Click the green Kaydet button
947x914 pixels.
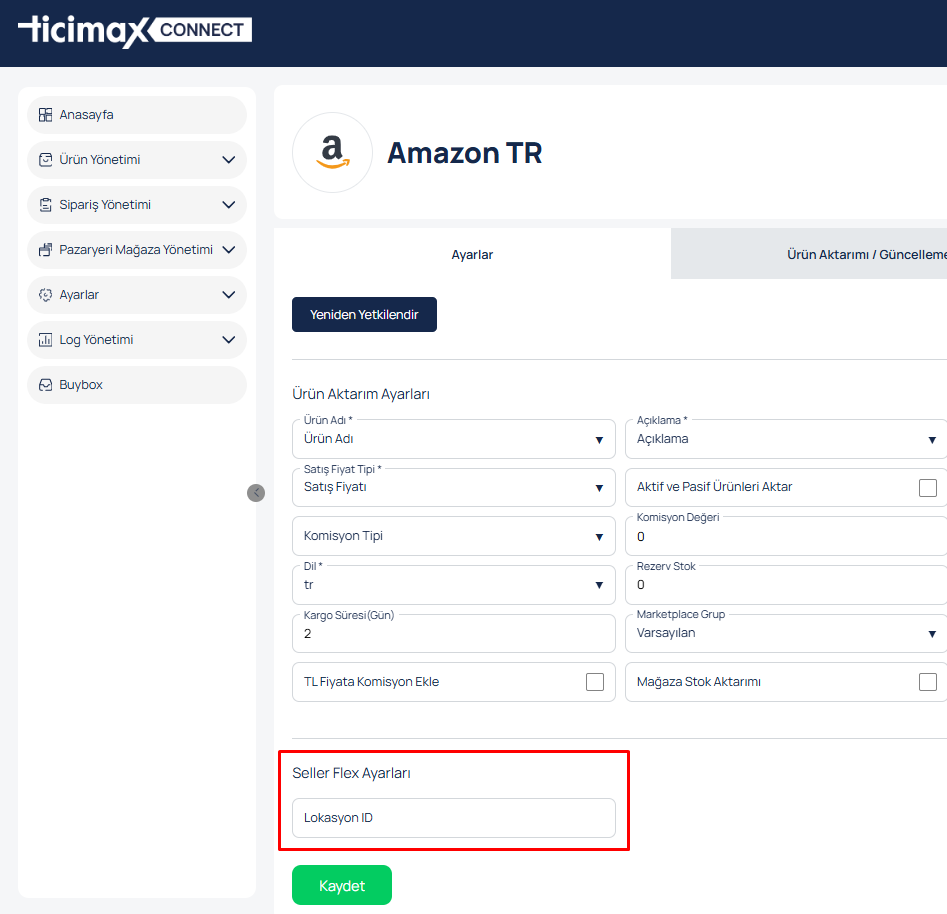(x=342, y=885)
